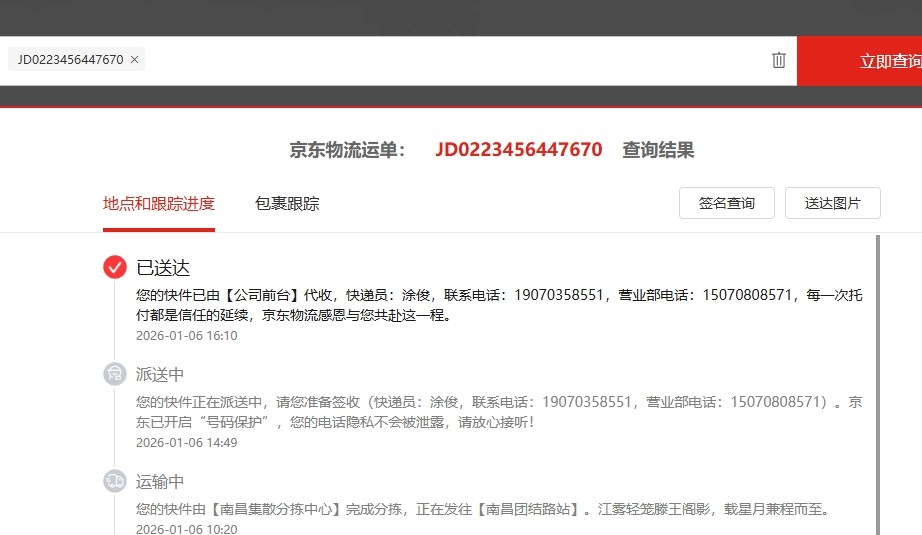Click the 派送中 status heading

pos(160,375)
